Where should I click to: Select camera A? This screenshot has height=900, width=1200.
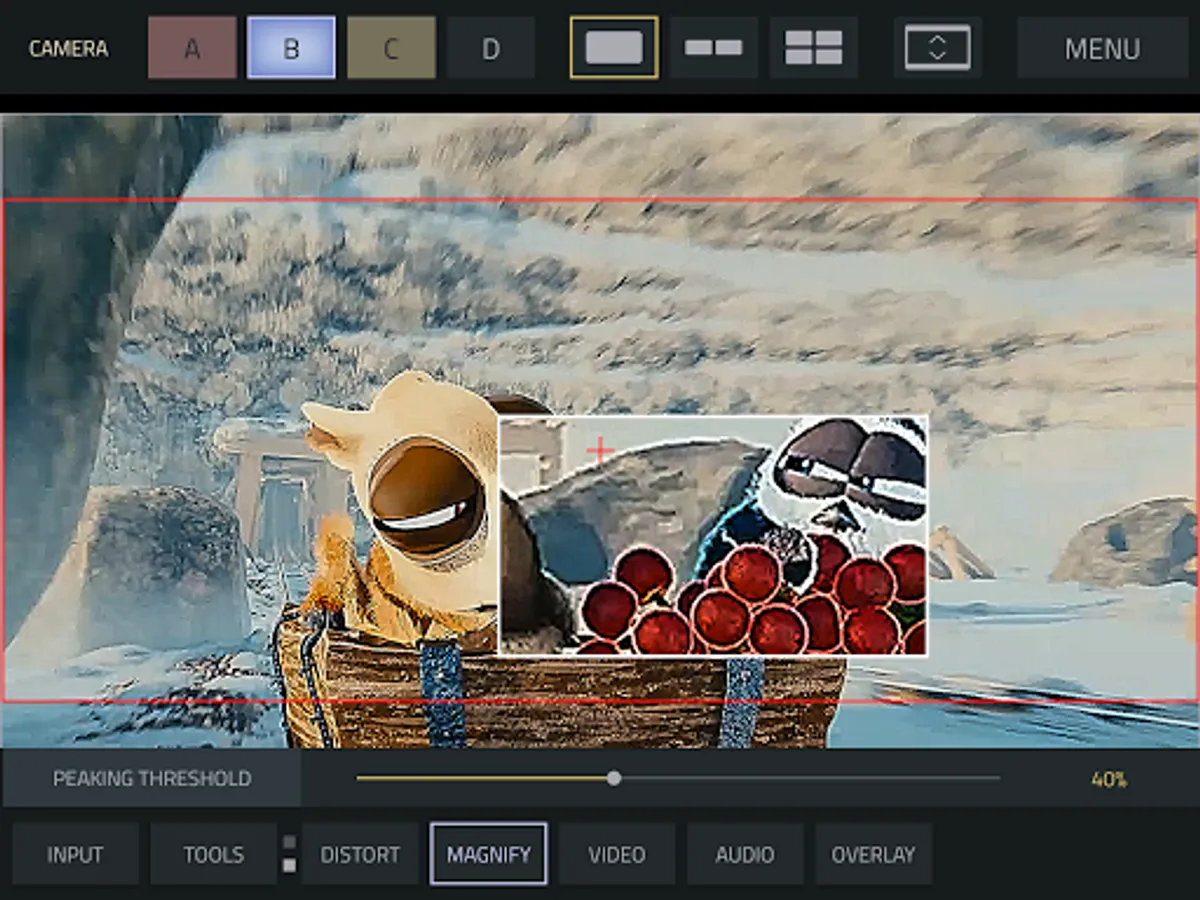[192, 48]
